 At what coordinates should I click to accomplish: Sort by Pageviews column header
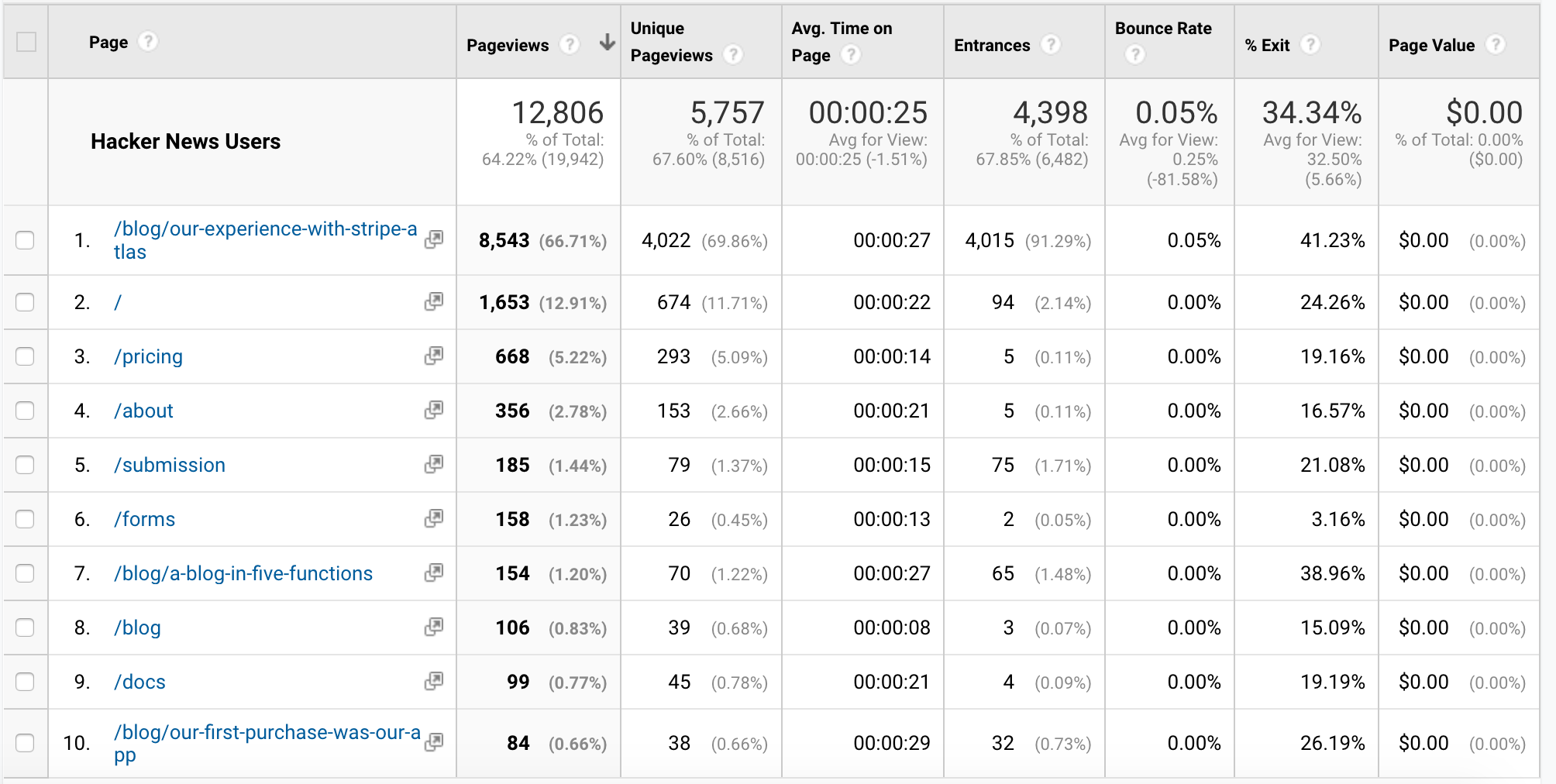(x=508, y=46)
